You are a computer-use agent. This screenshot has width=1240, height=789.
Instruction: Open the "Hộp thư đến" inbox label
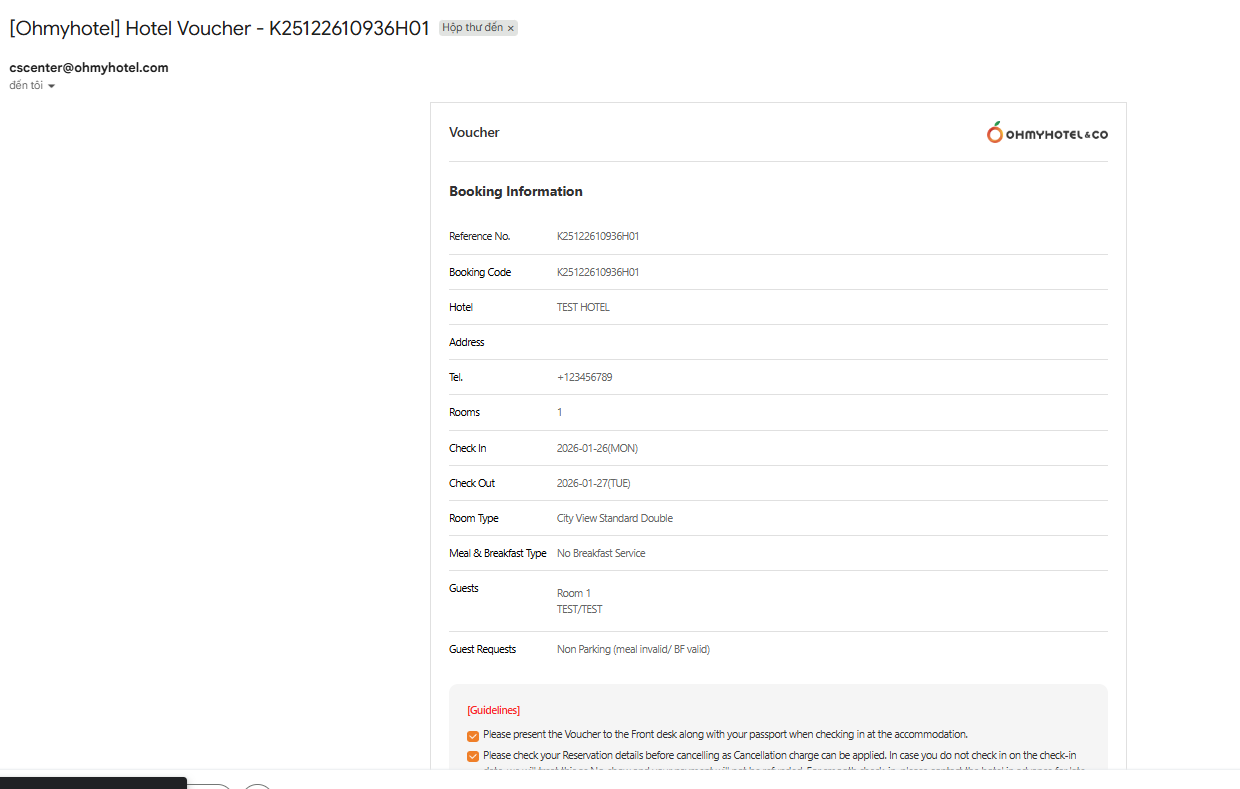click(472, 28)
